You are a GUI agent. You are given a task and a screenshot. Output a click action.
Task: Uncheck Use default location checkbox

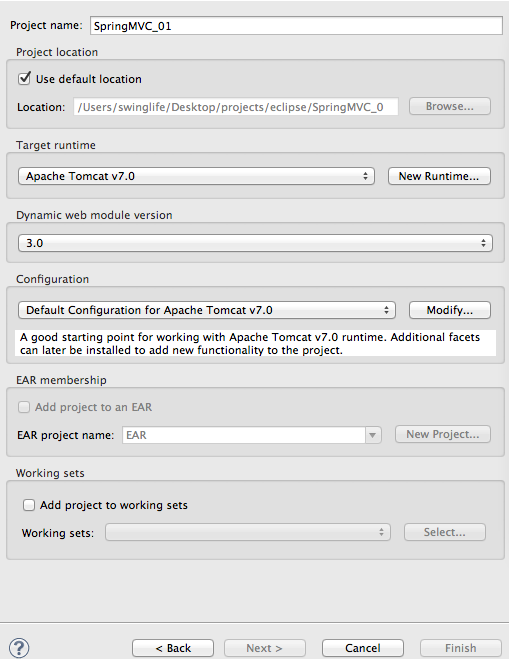[24, 79]
